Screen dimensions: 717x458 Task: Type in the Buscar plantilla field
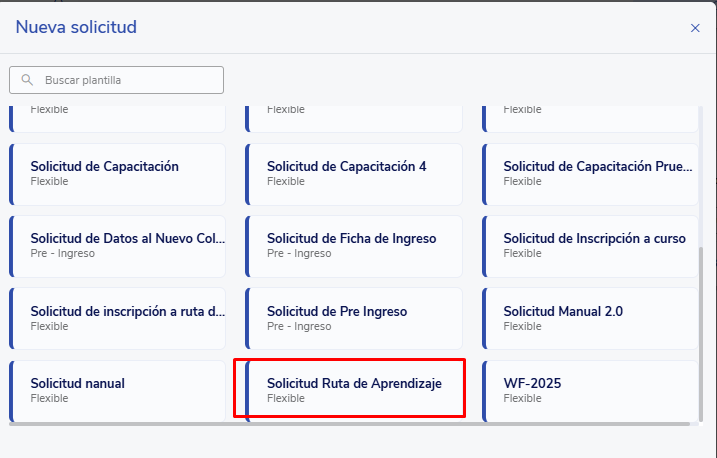(x=125, y=80)
